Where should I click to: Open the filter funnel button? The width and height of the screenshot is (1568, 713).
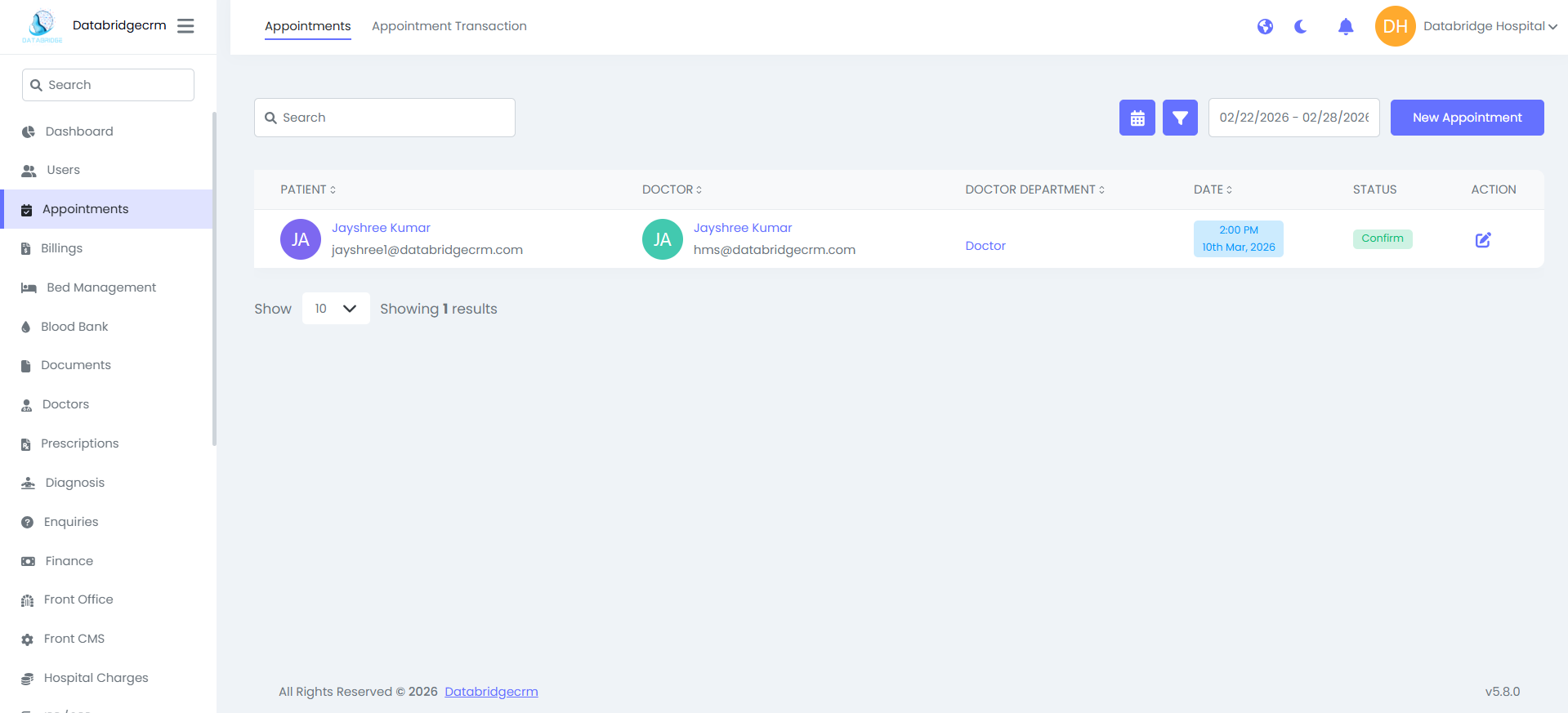[1180, 118]
